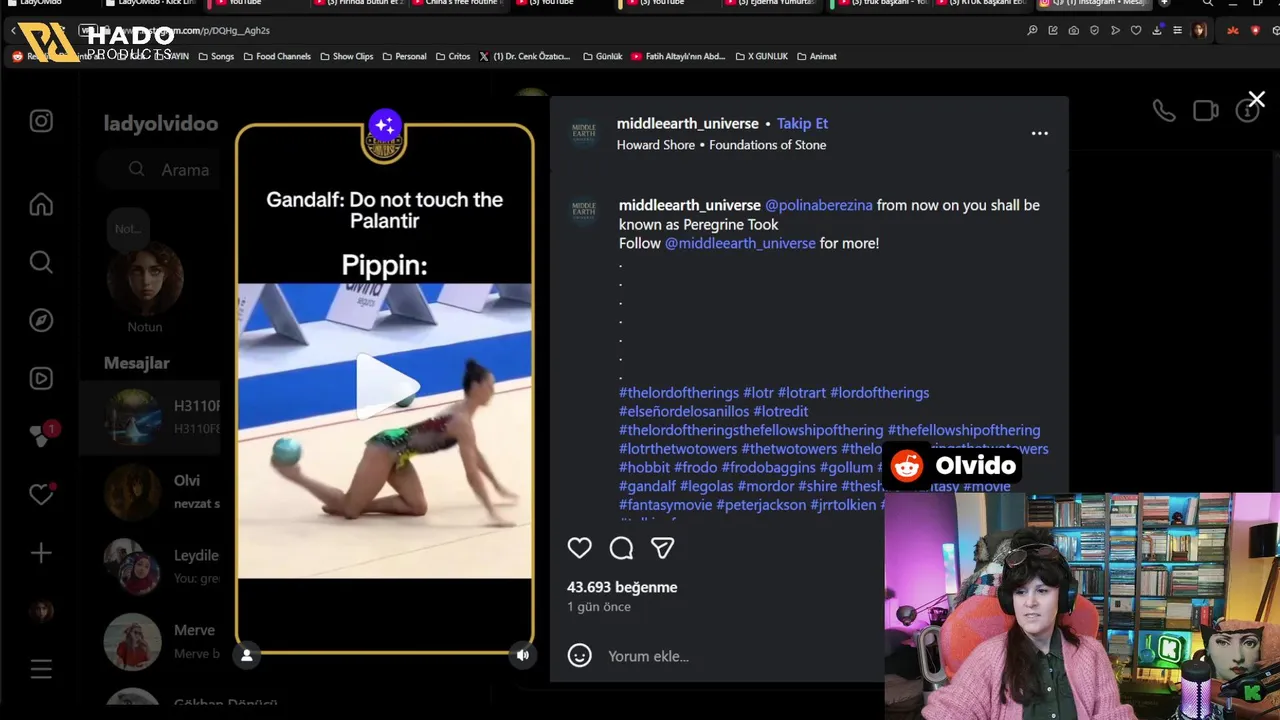Open Reels icon in sidebar
1280x720 pixels.
[x=41, y=378]
